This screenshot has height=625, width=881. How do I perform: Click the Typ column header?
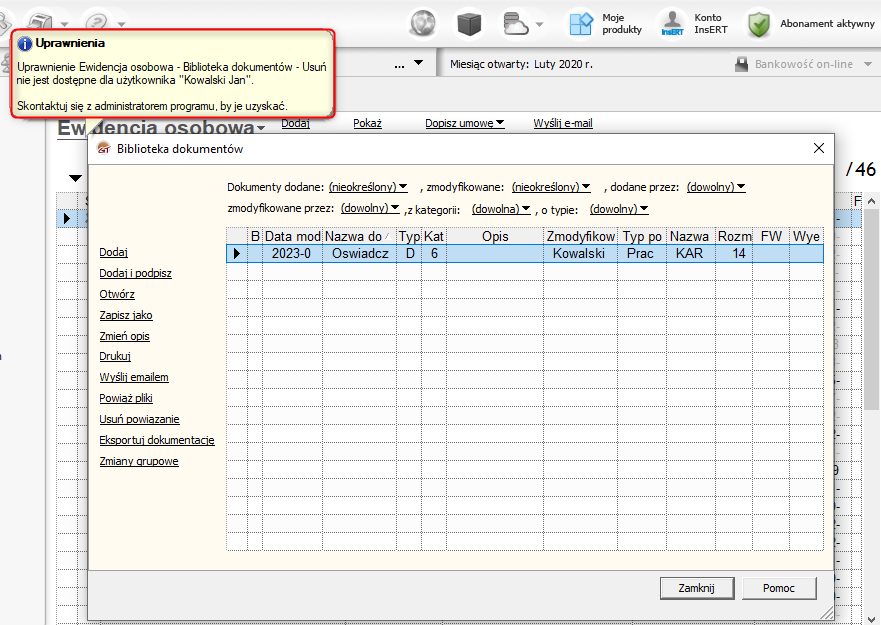pyautogui.click(x=410, y=236)
